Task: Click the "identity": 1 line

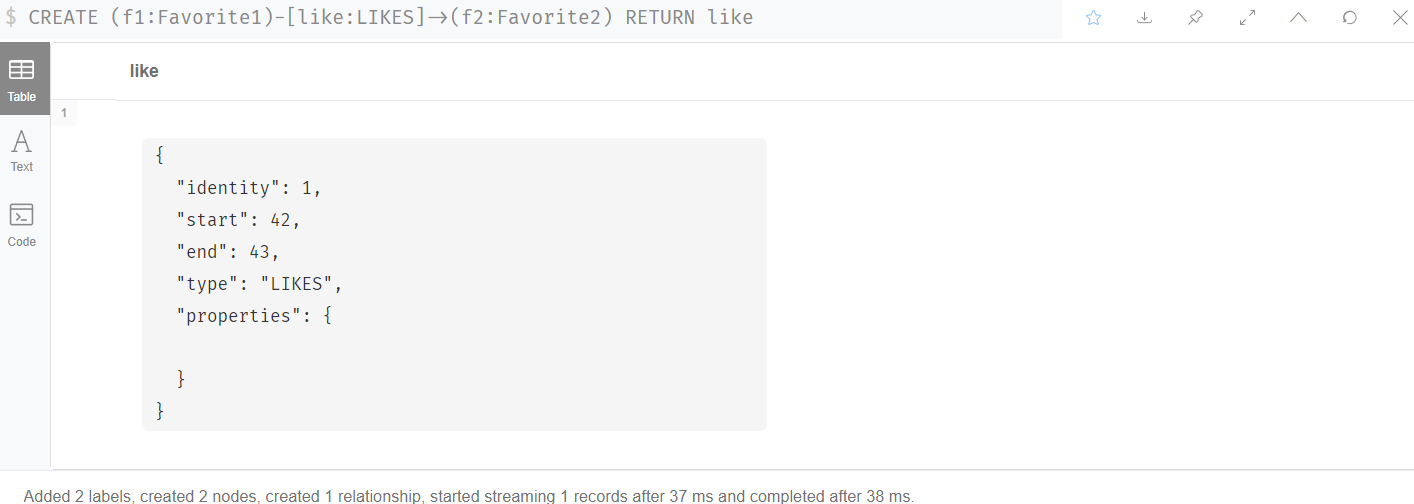Action: (249, 188)
